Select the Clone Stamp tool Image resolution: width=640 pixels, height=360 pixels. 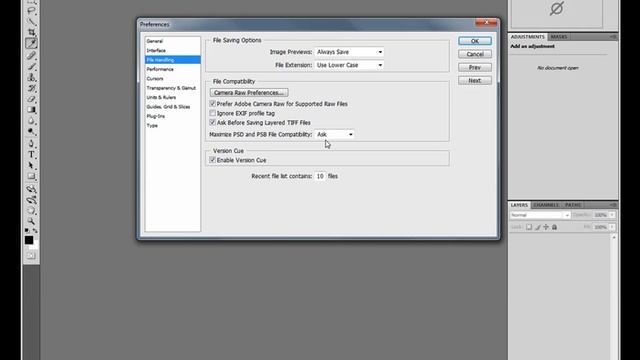[31, 77]
